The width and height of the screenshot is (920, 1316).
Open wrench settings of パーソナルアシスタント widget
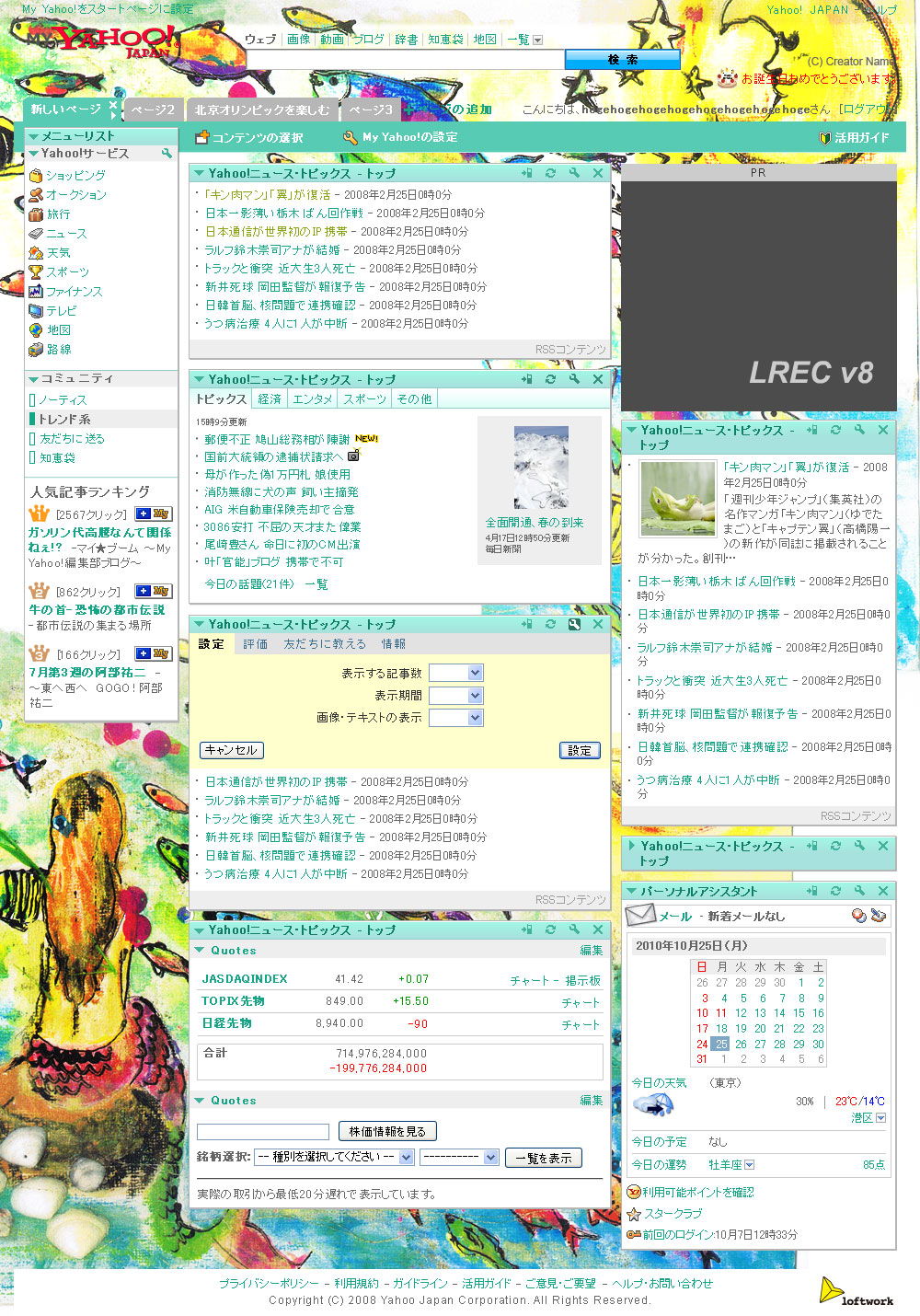[859, 891]
